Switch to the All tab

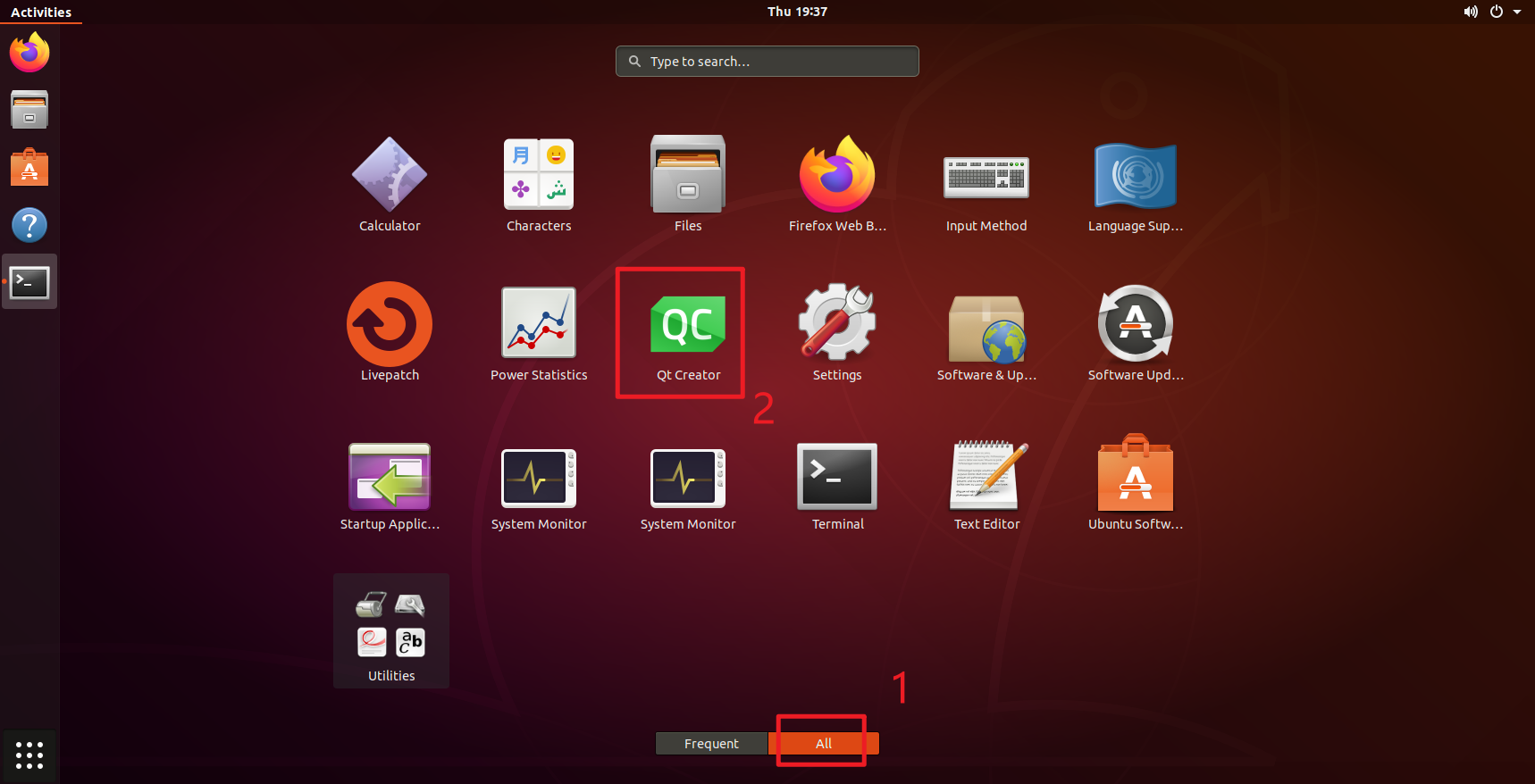(824, 744)
